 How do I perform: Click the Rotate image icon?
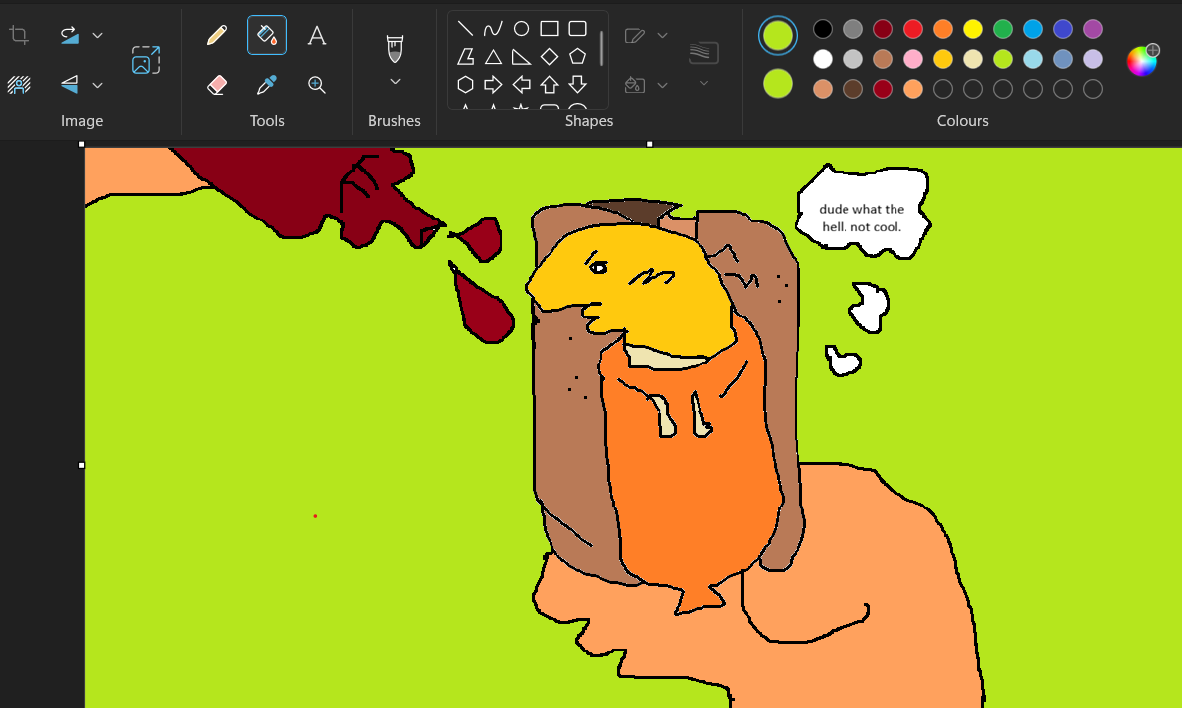(69, 35)
